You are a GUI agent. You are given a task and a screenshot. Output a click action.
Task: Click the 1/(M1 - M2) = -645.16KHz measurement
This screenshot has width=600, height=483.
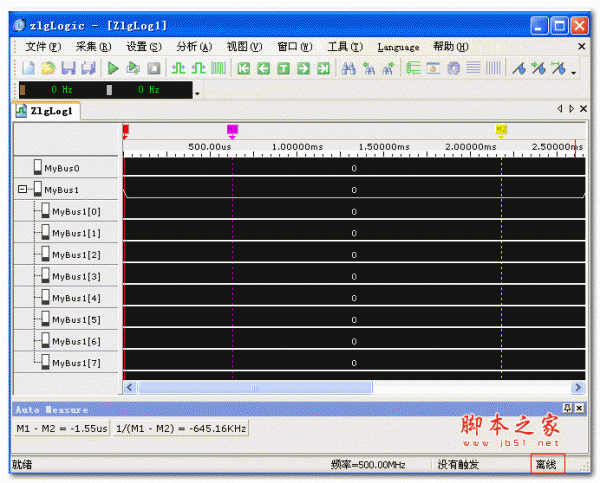pos(181,428)
